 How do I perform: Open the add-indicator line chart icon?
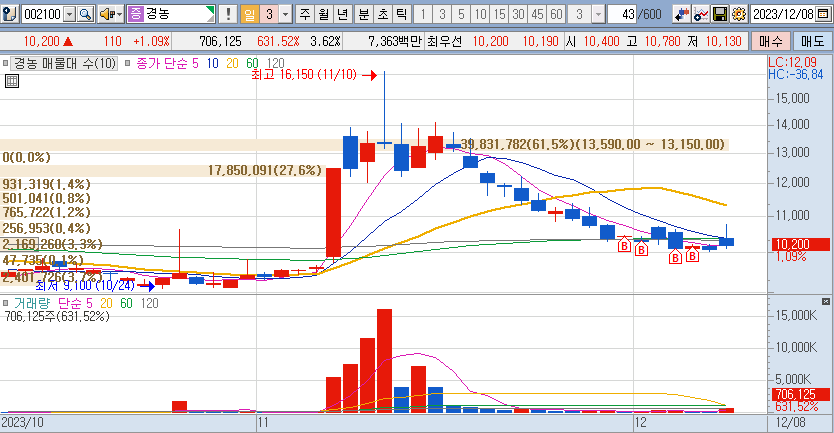point(700,14)
